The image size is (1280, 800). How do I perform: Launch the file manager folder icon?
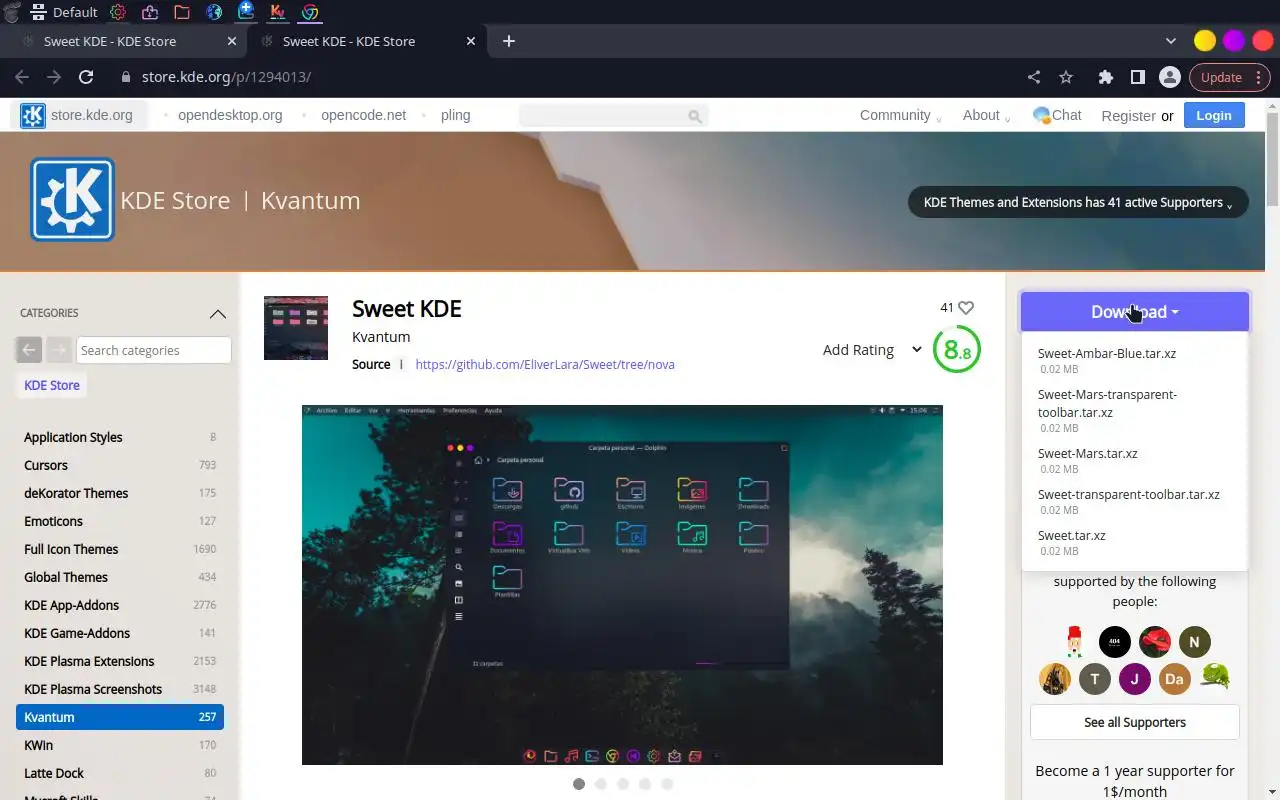[182, 12]
